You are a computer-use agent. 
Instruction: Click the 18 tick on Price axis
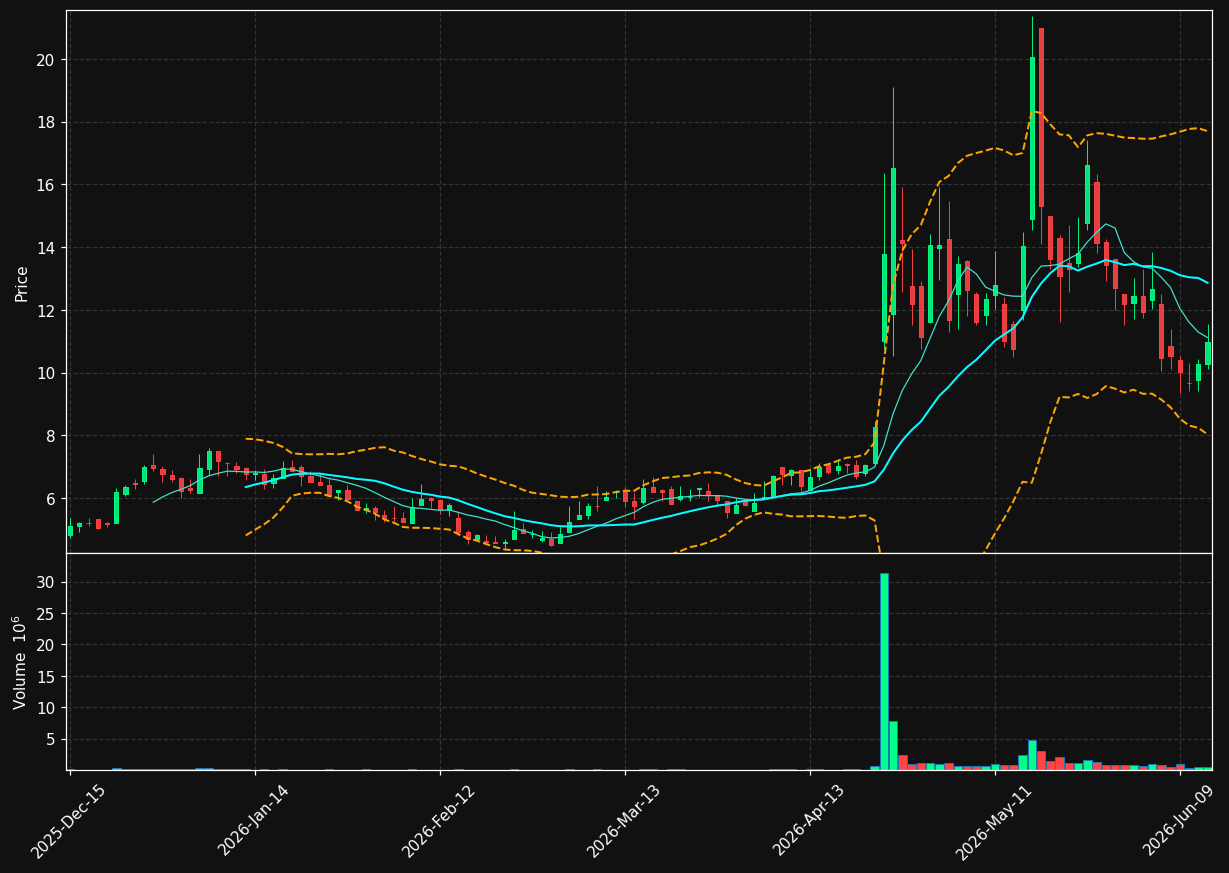coord(45,123)
